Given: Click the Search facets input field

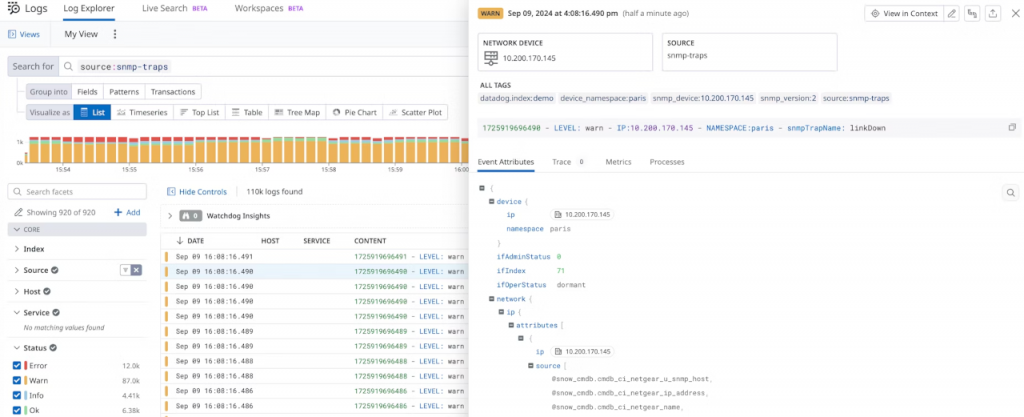Looking at the screenshot, I should click(x=80, y=191).
